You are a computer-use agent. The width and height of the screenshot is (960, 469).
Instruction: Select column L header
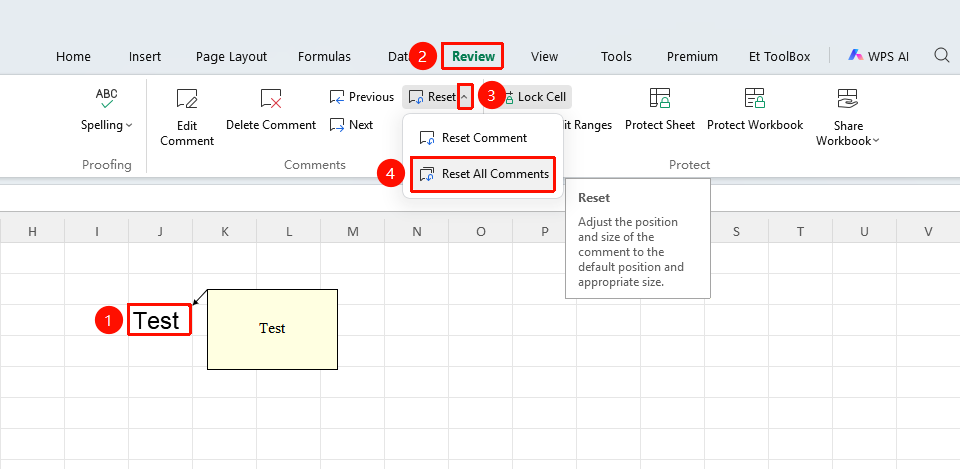click(288, 231)
